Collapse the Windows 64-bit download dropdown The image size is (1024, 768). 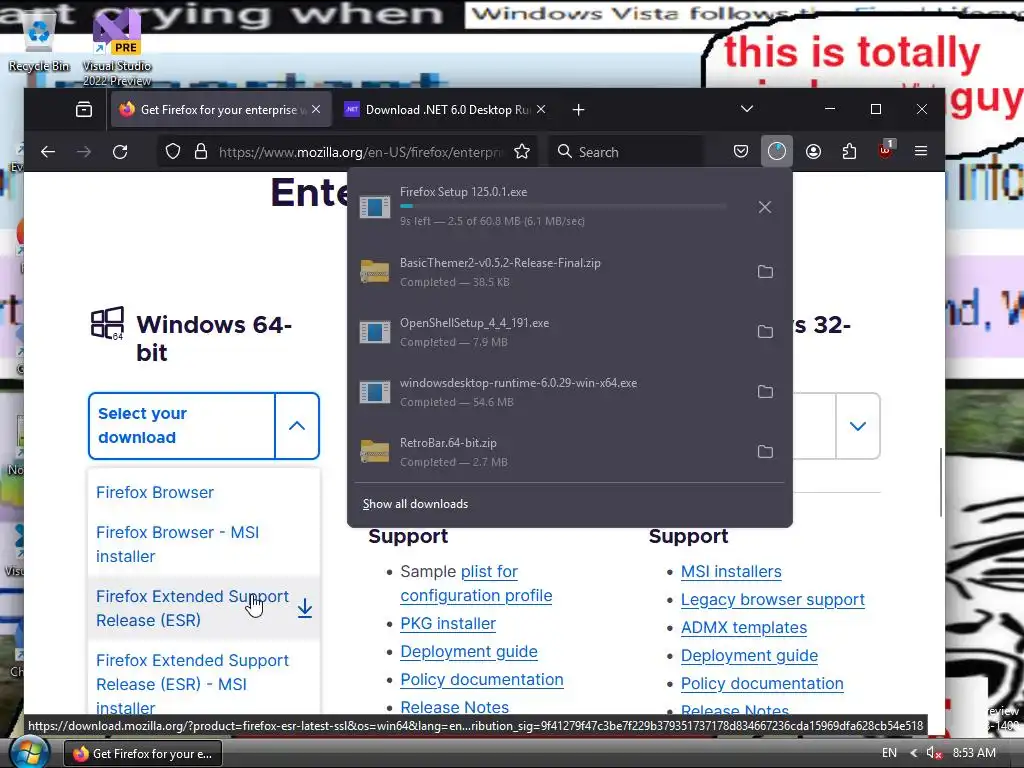[x=297, y=426]
